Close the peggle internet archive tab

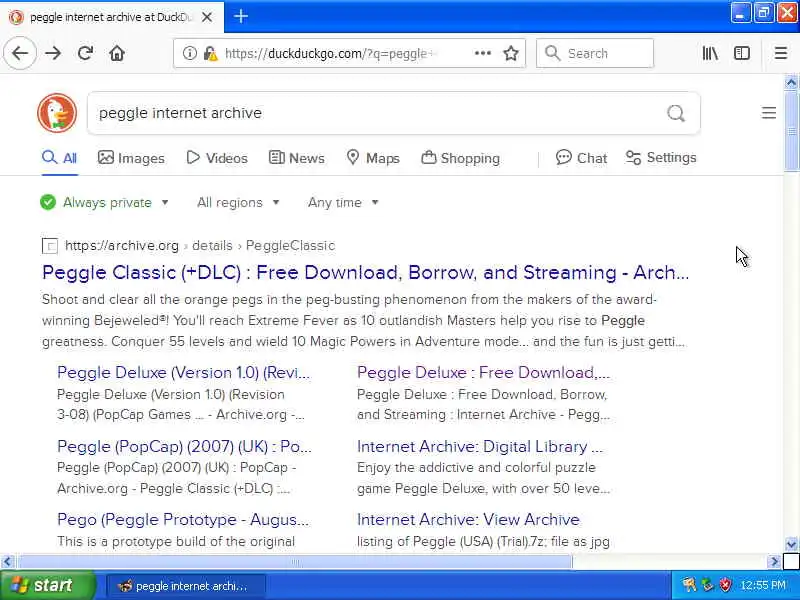[x=207, y=17]
